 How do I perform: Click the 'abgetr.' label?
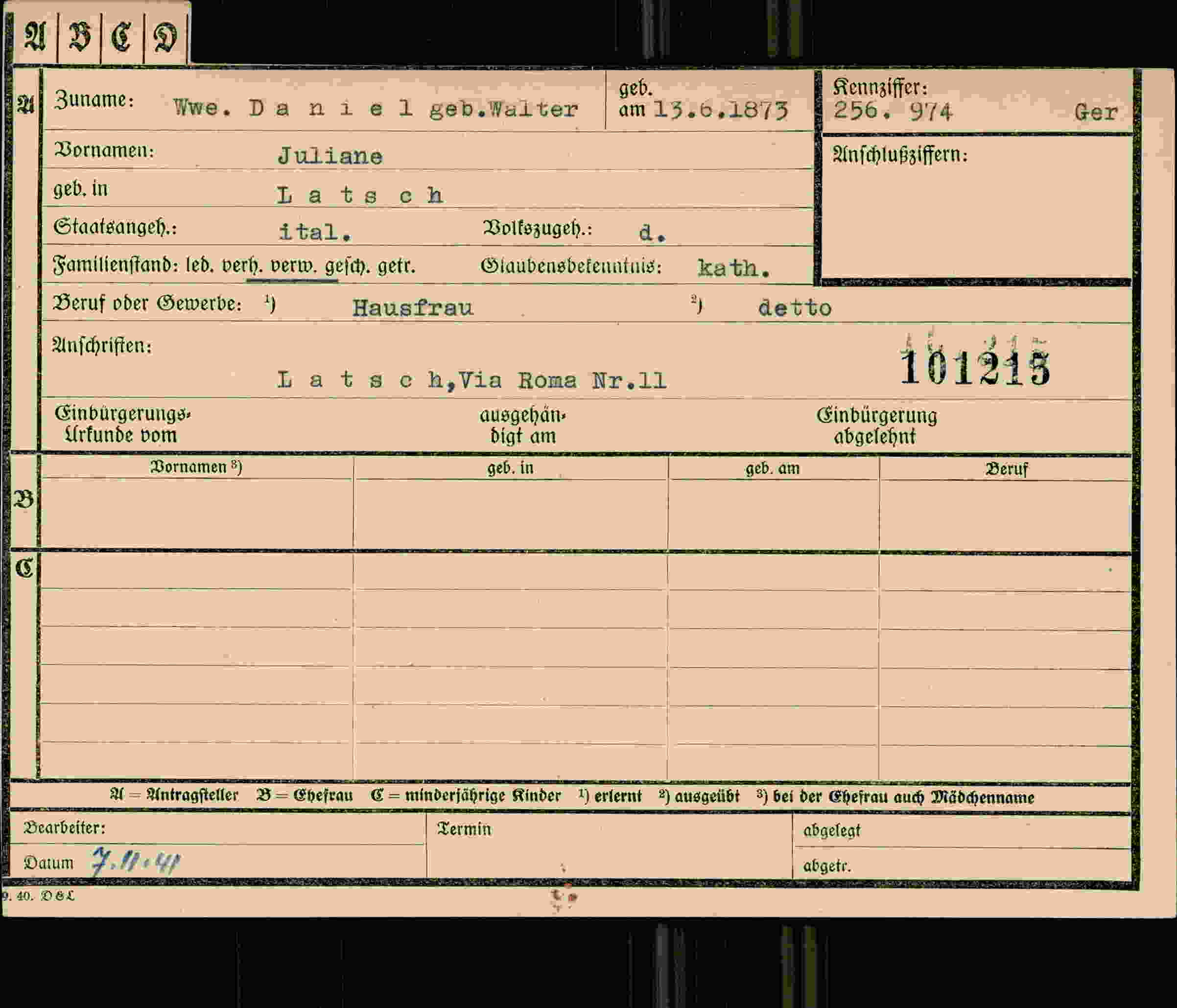(x=827, y=866)
